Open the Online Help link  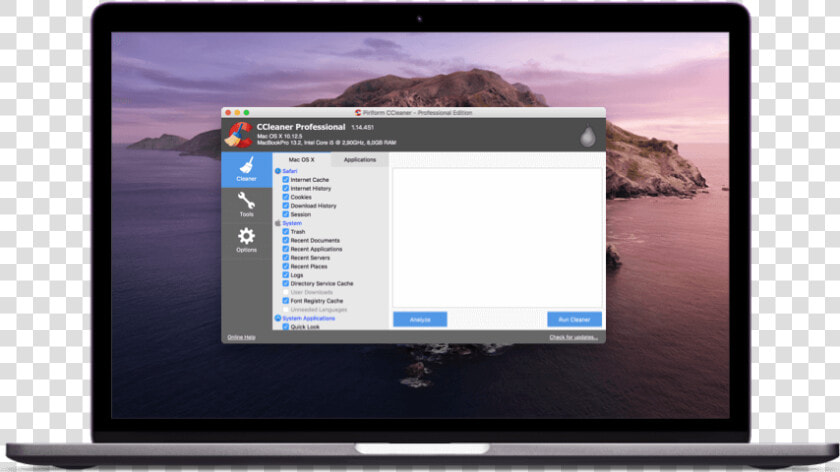click(241, 337)
